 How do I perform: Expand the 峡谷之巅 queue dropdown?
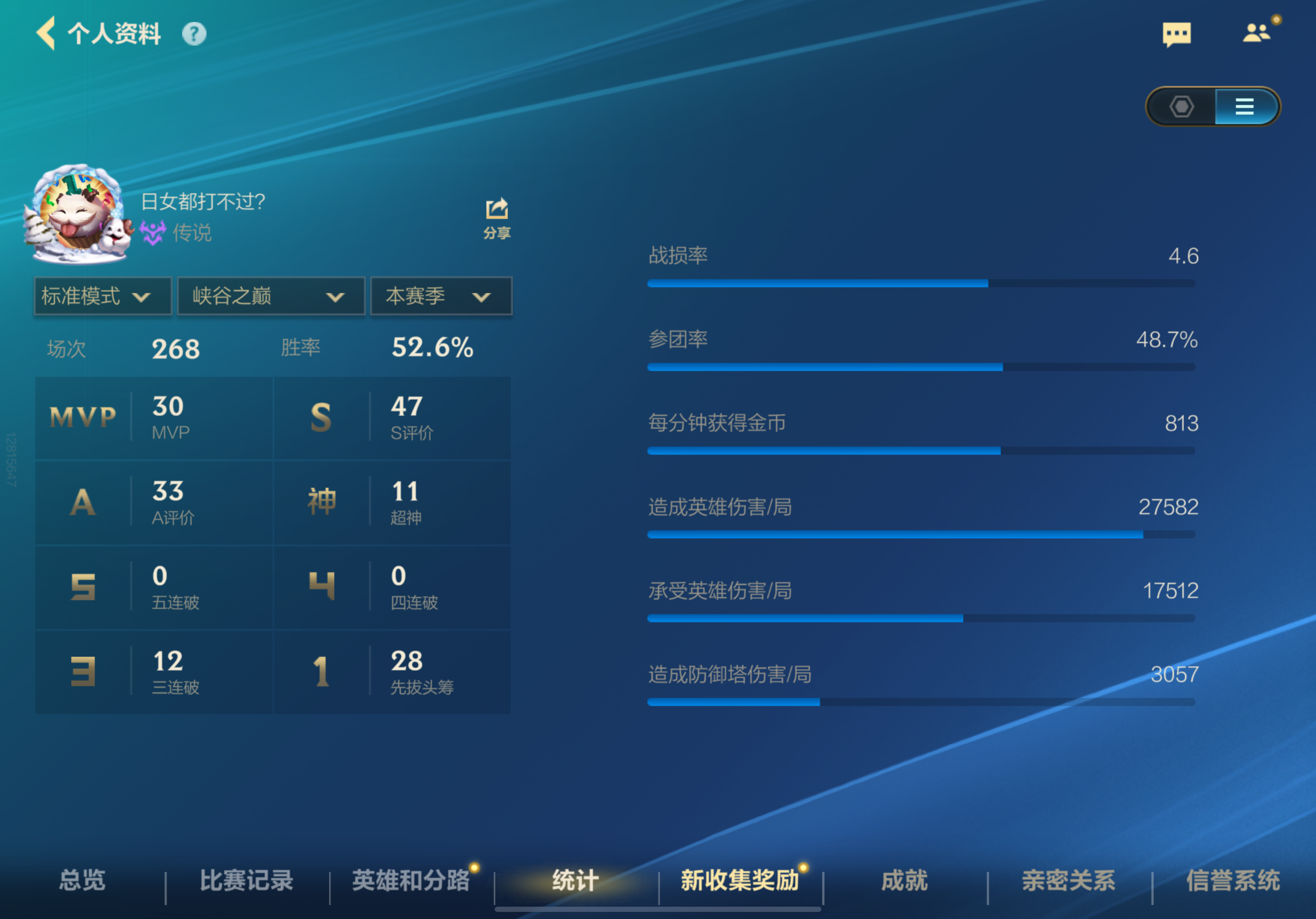click(x=271, y=297)
